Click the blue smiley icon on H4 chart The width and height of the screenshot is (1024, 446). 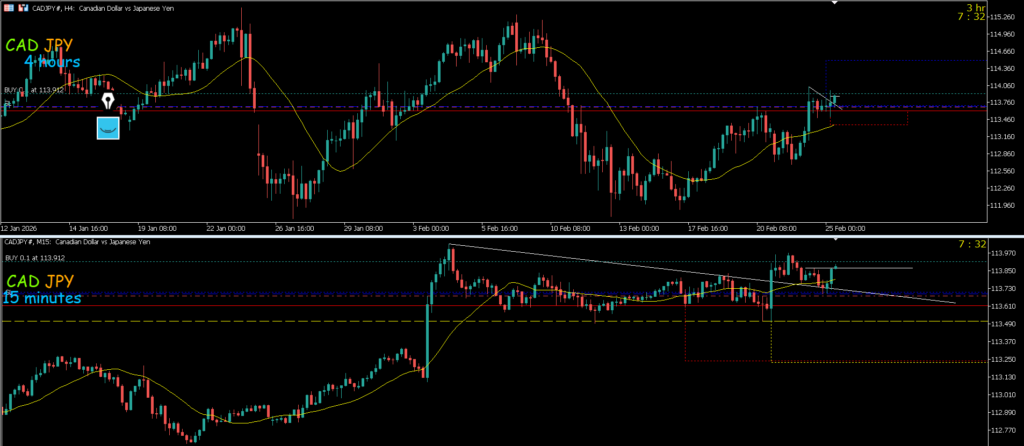tap(108, 127)
